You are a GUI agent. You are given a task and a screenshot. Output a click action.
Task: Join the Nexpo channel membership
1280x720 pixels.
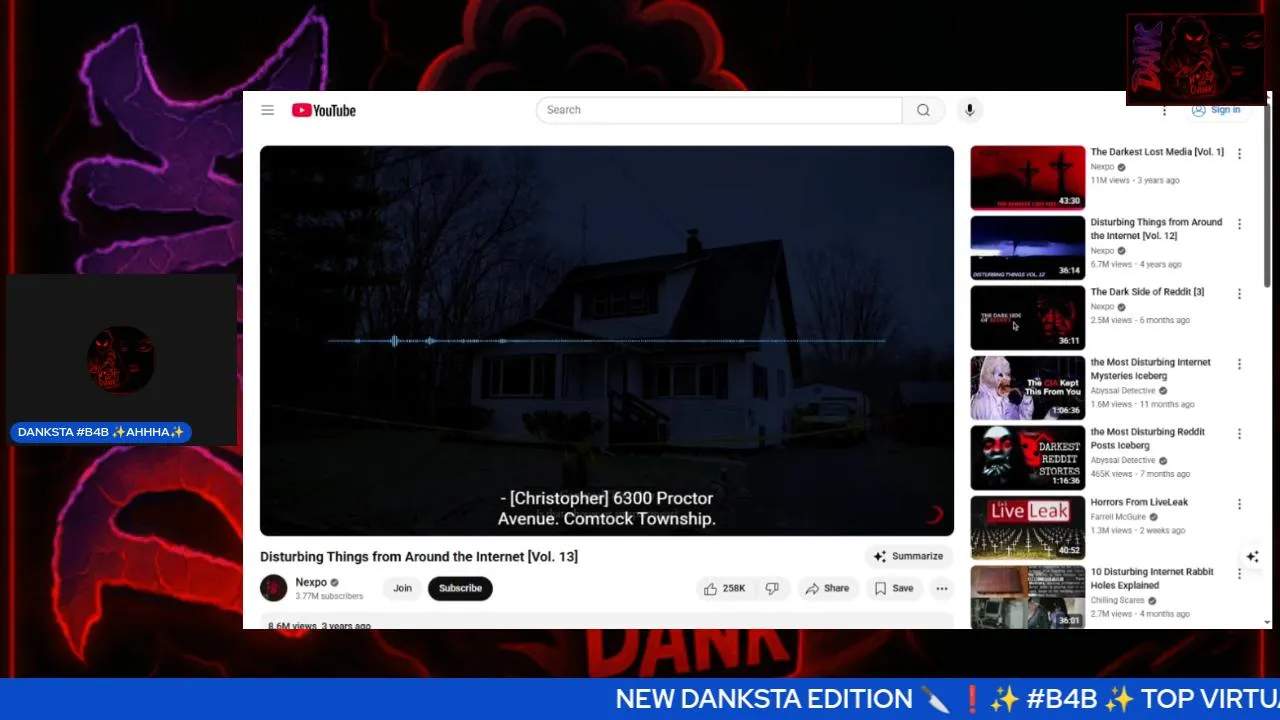402,588
